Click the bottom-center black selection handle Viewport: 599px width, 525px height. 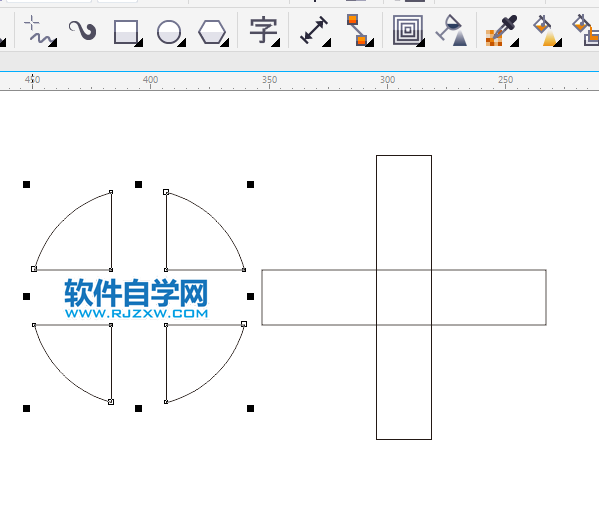(138, 408)
